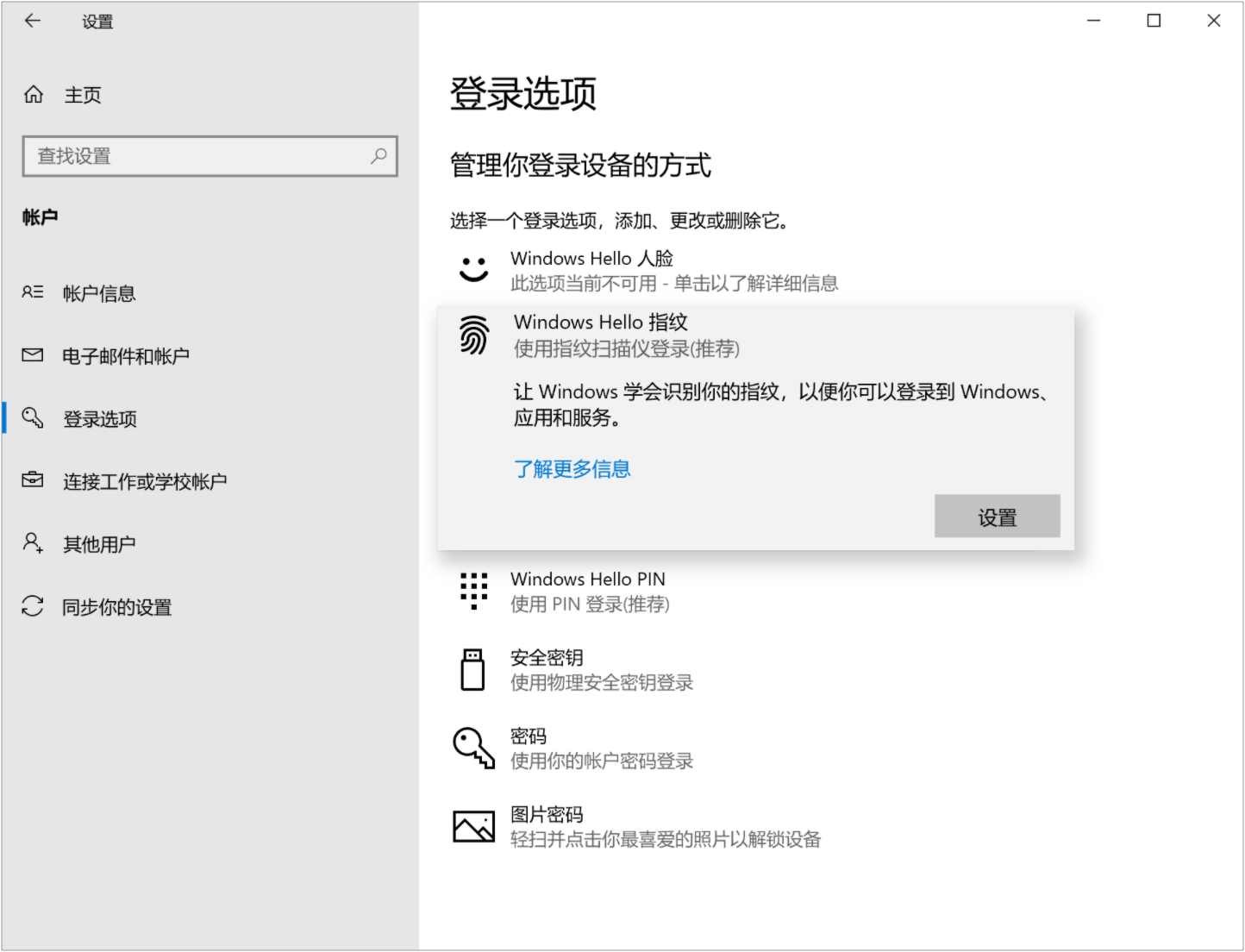Click the 帐户 section header in sidebar
Screen dimensions: 1245x952
(40, 217)
